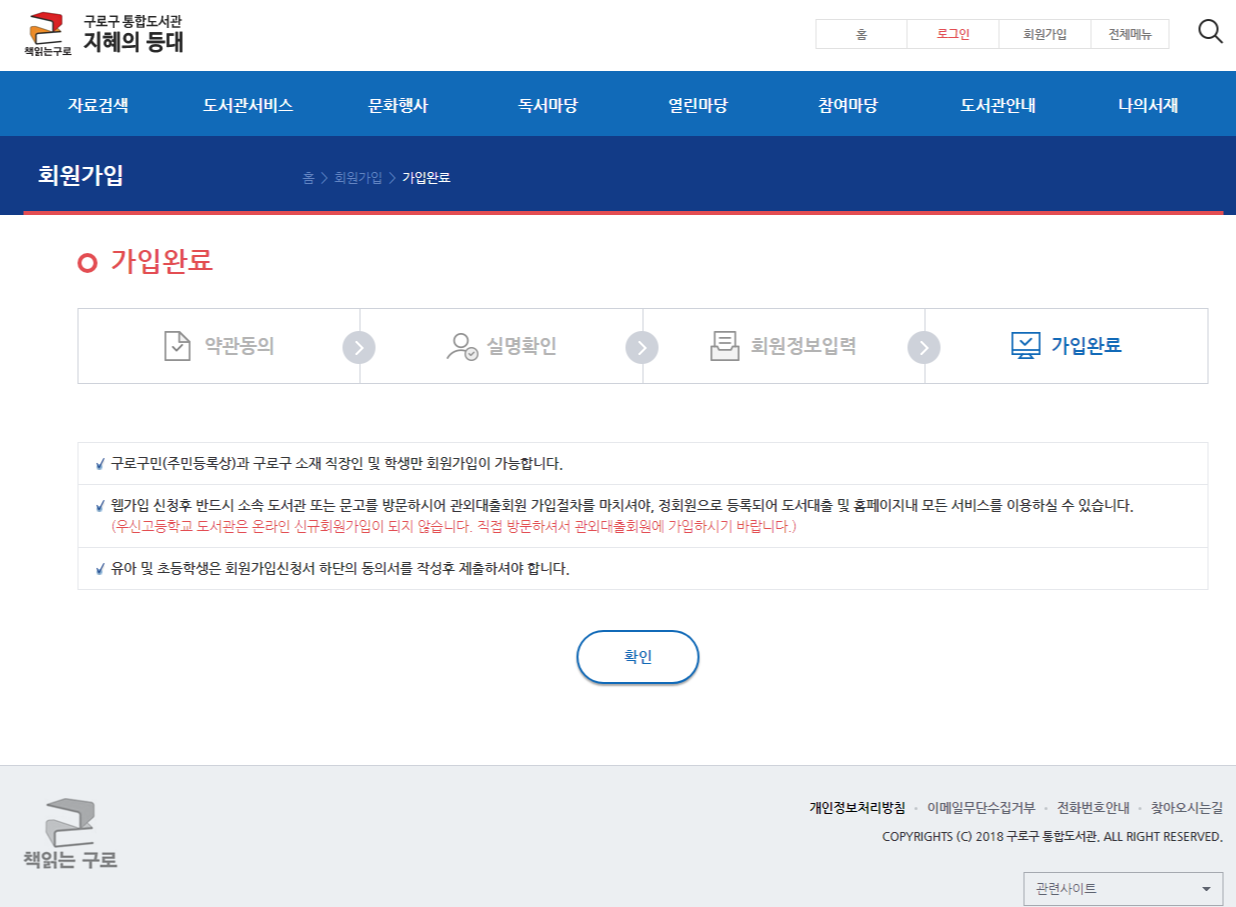Open the 문화행사 menu
The image size is (1236, 907).
[398, 105]
